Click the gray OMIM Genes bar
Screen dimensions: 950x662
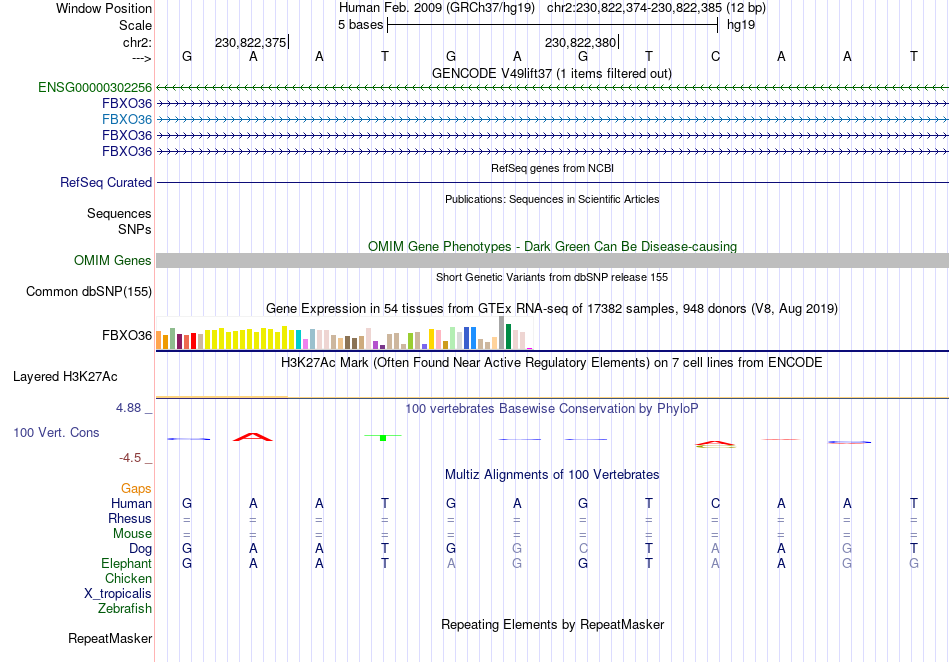pos(552,260)
